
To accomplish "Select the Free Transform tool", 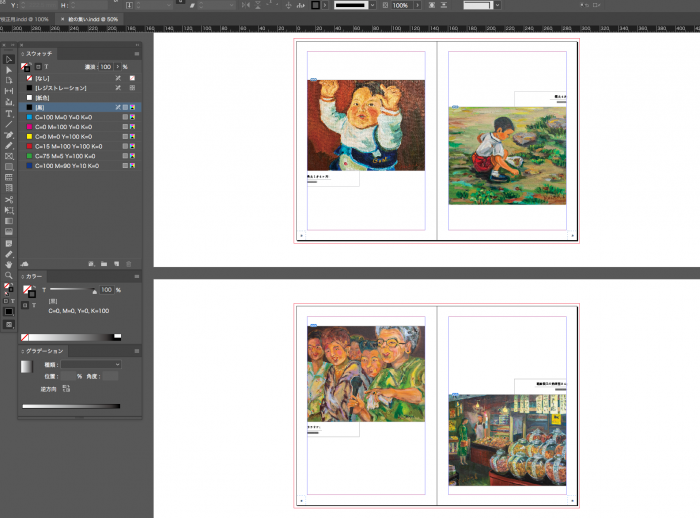I will tap(8, 210).
